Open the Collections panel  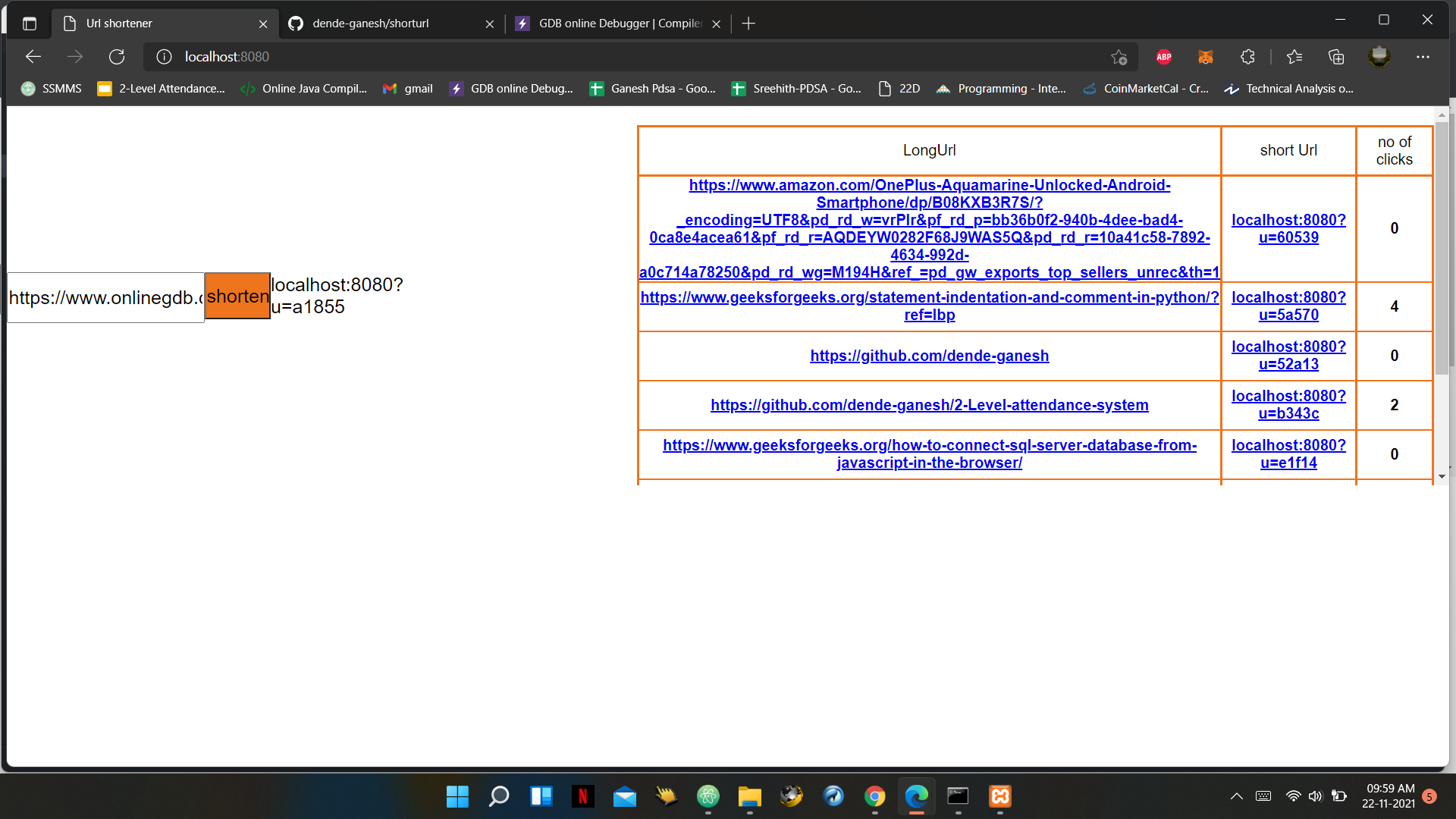pos(1335,57)
